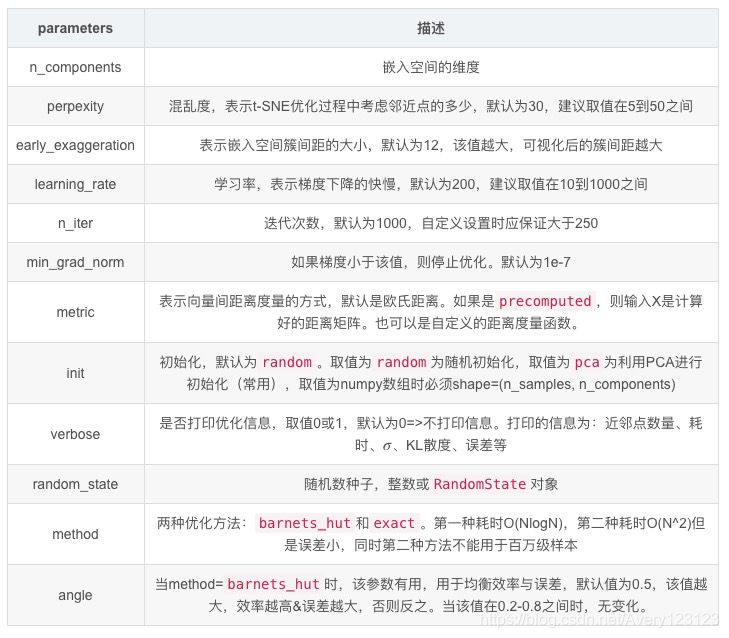This screenshot has height=638, width=729.
Task: Select the metric parameter cell
Action: click(x=75, y=312)
